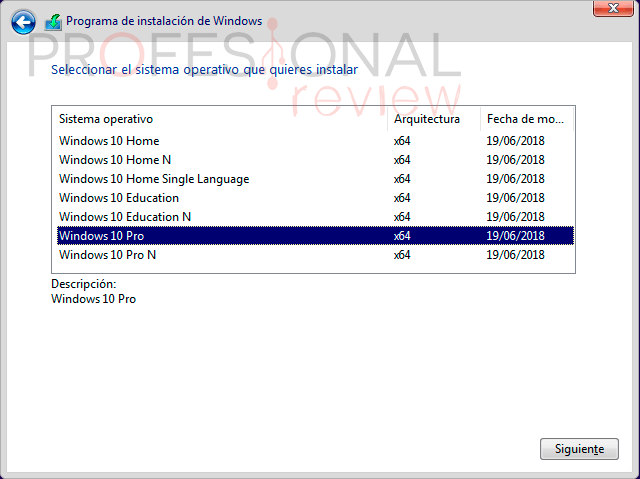Image resolution: width=640 pixels, height=479 pixels.
Task: Click the blue back arrow button
Action: click(x=24, y=21)
